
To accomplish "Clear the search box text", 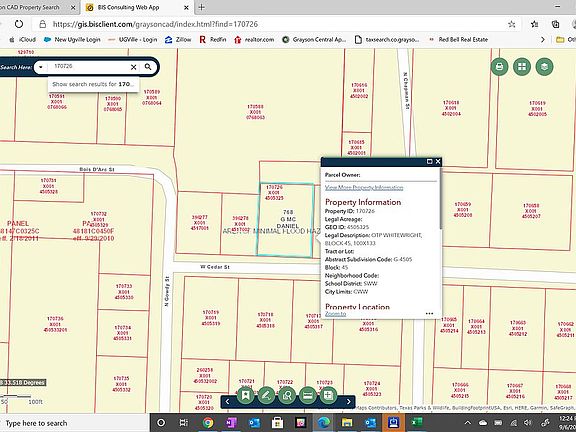I will (x=134, y=67).
